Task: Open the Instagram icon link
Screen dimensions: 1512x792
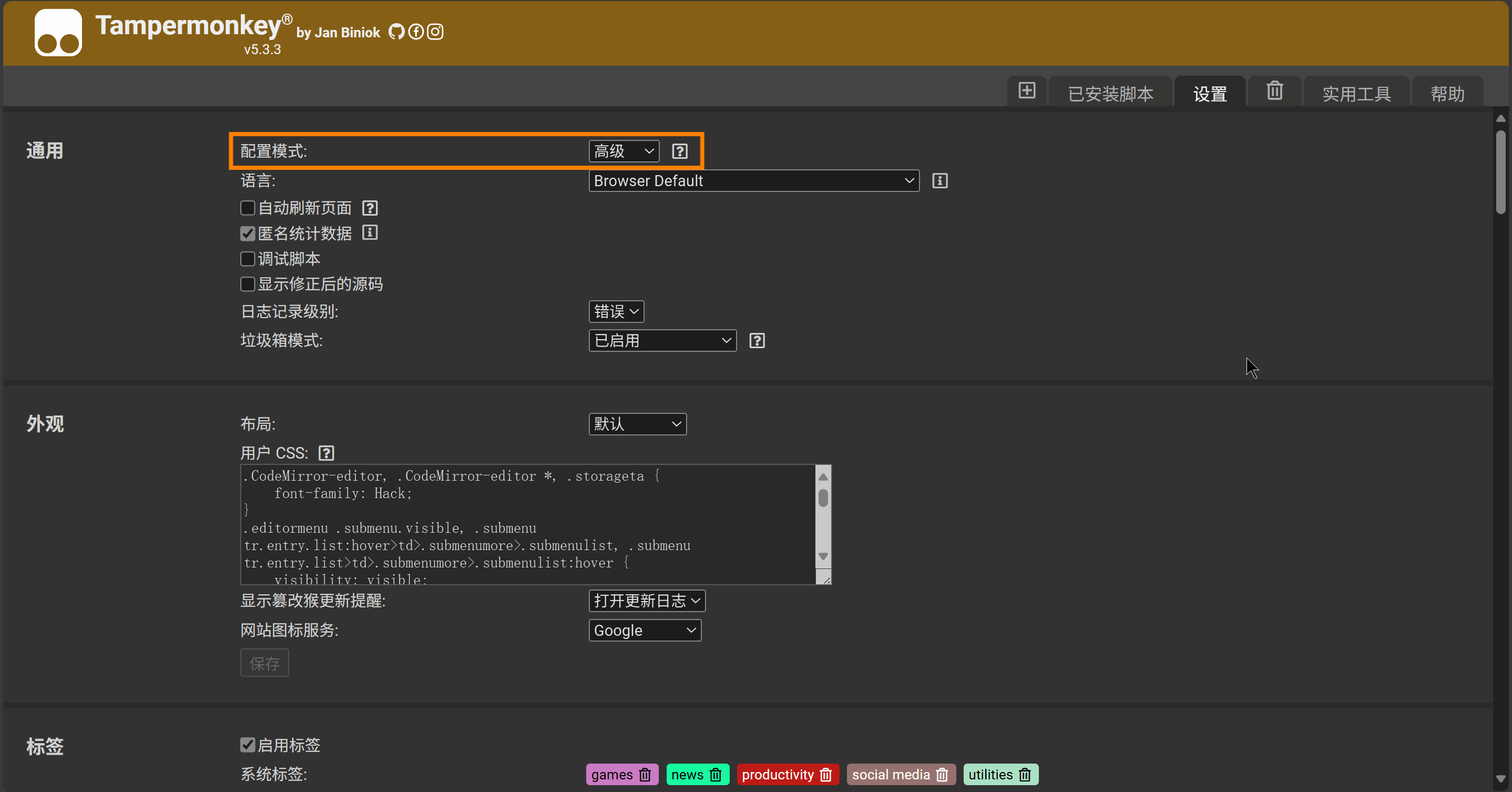Action: click(x=435, y=32)
